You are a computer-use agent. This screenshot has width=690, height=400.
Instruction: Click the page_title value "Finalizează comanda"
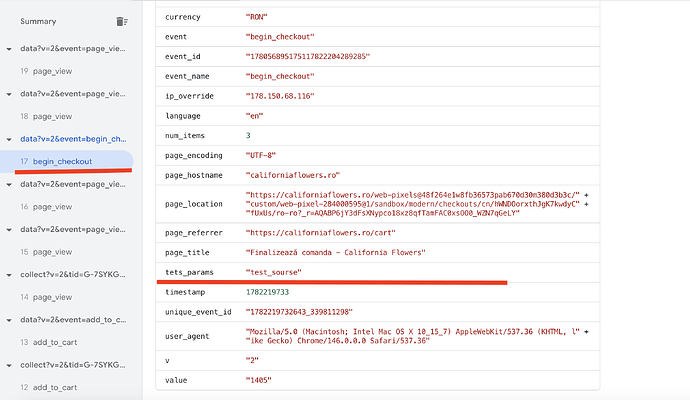point(335,253)
